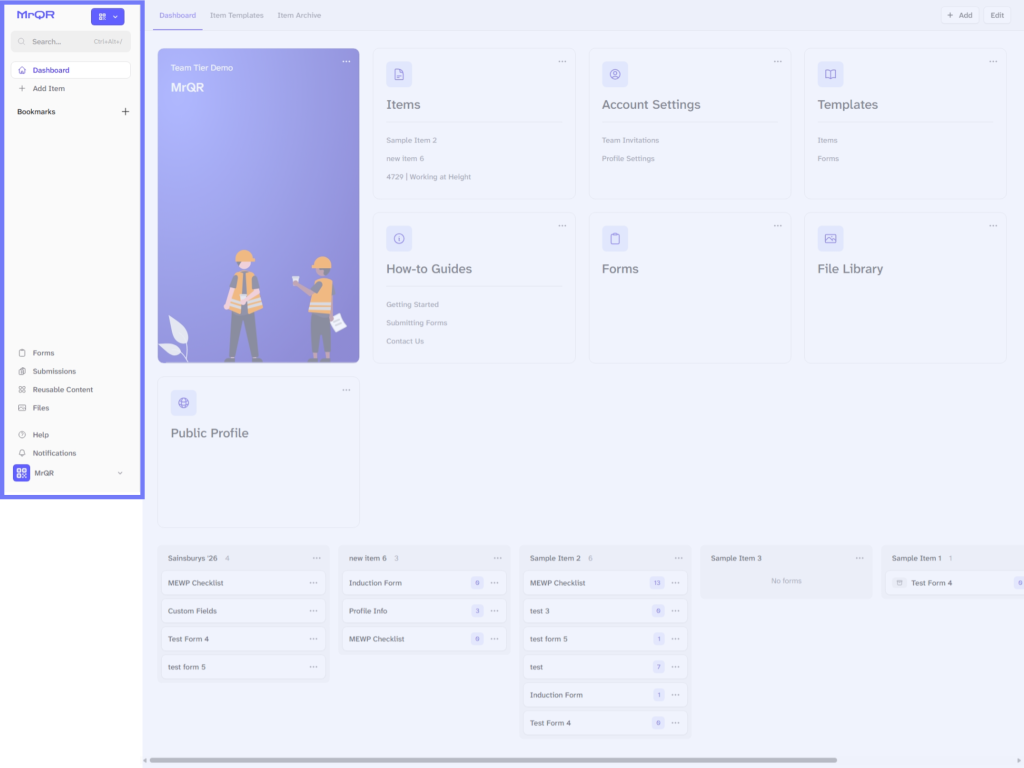Click the How-to Guides info icon
This screenshot has width=1024, height=768.
click(x=399, y=238)
